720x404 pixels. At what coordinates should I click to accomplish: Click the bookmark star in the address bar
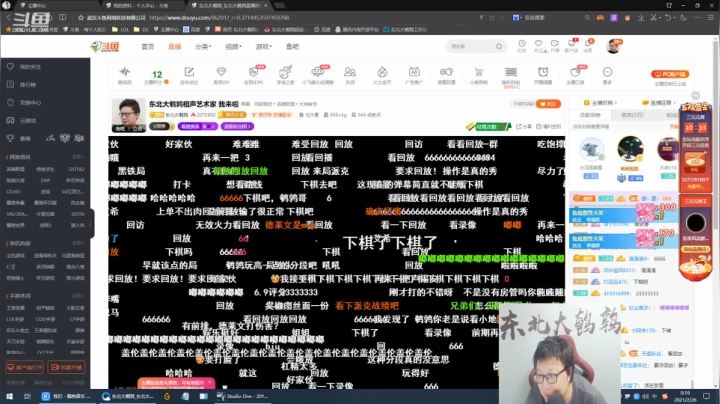[81, 17]
